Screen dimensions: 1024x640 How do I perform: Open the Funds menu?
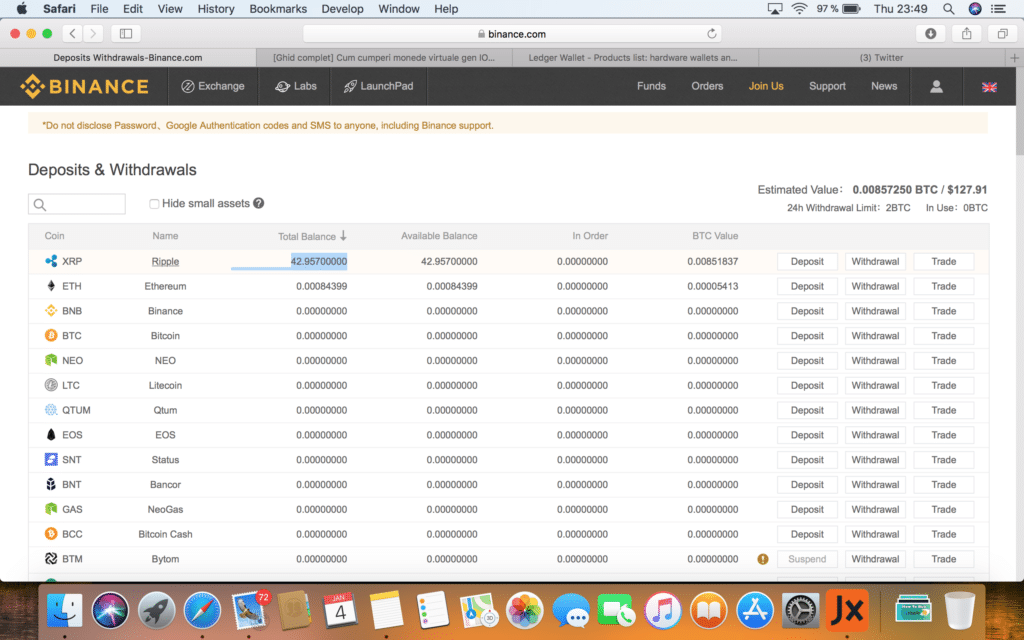(651, 86)
